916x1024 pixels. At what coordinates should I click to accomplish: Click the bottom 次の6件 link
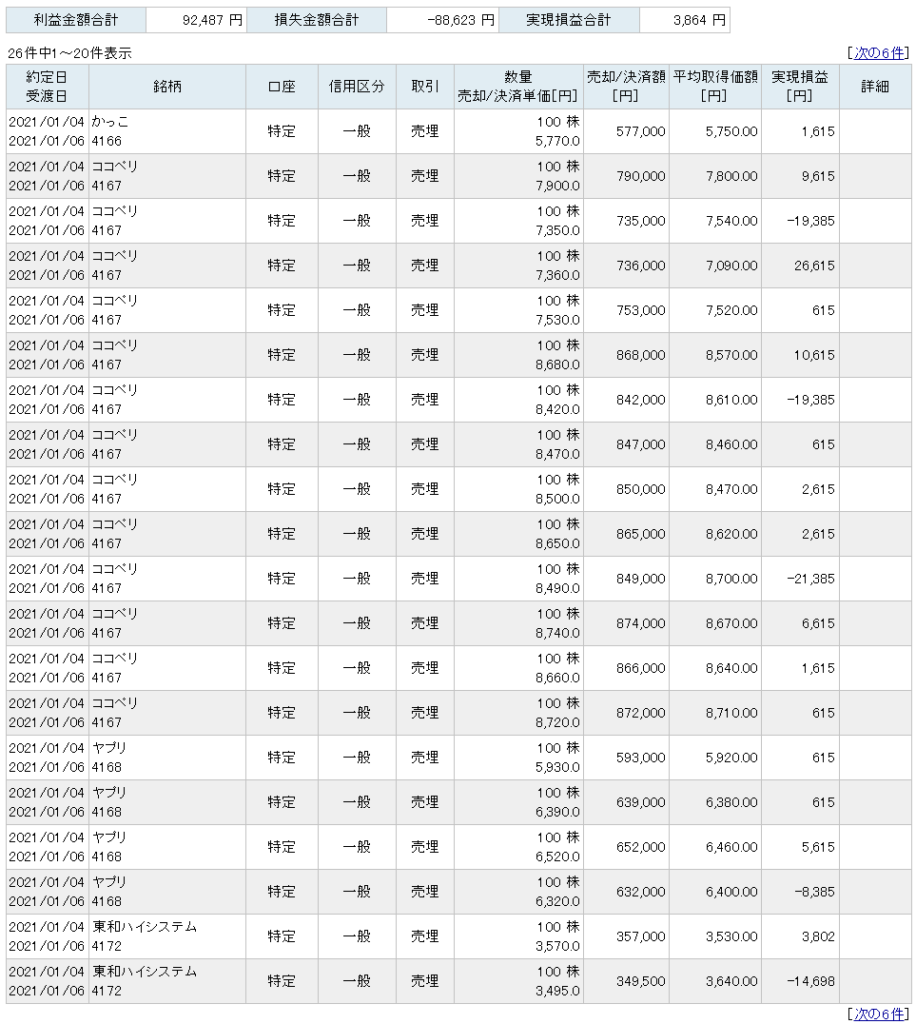(879, 1014)
